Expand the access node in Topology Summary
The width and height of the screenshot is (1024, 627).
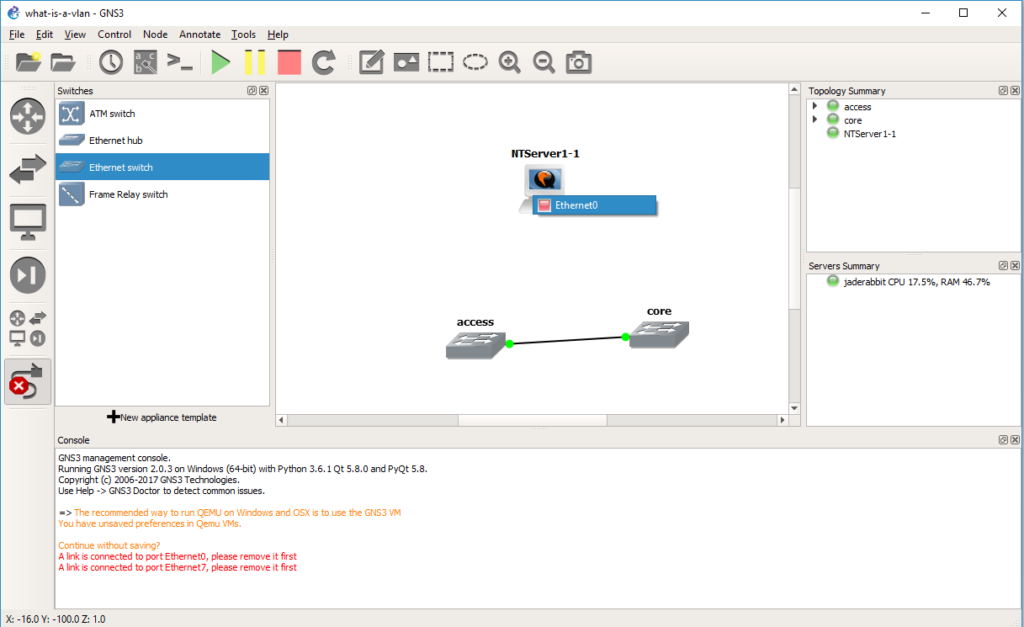[815, 107]
